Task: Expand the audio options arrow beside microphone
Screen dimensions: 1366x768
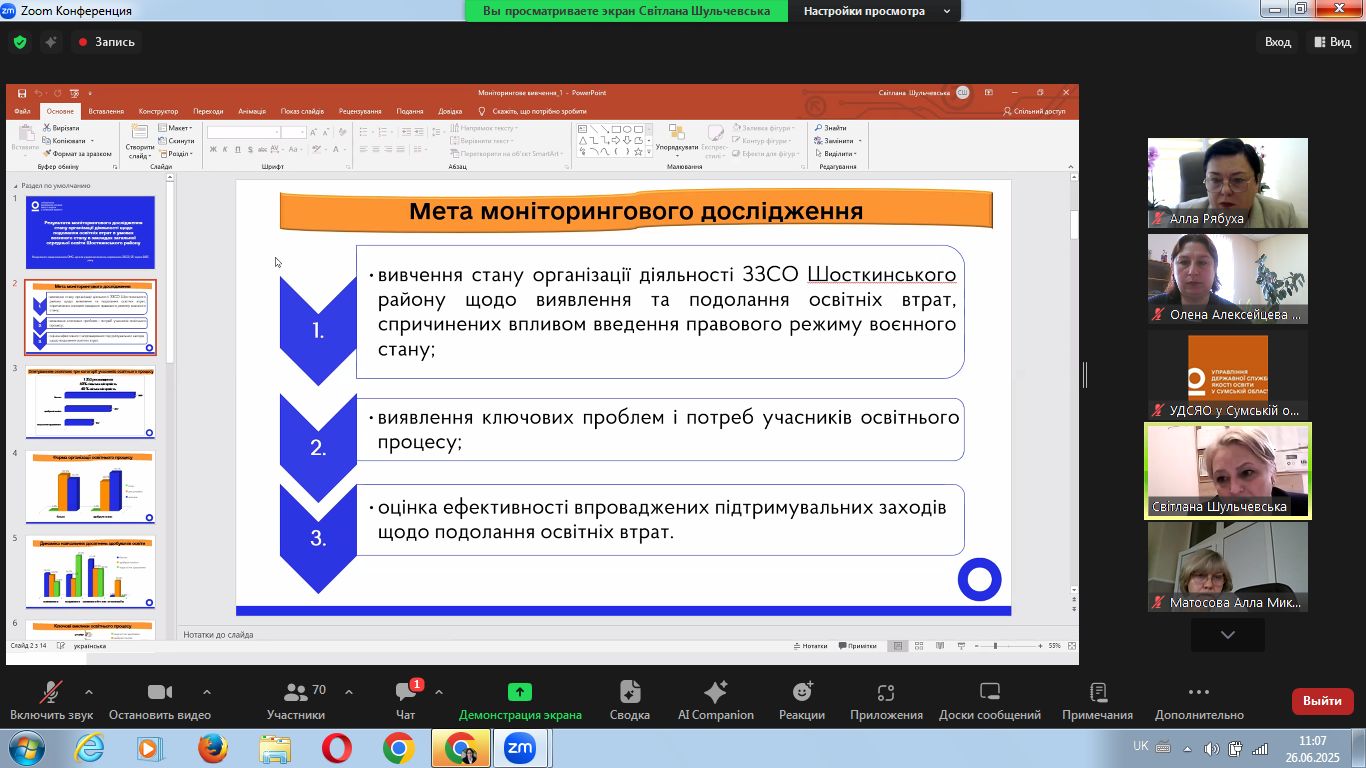Action: coord(89,692)
